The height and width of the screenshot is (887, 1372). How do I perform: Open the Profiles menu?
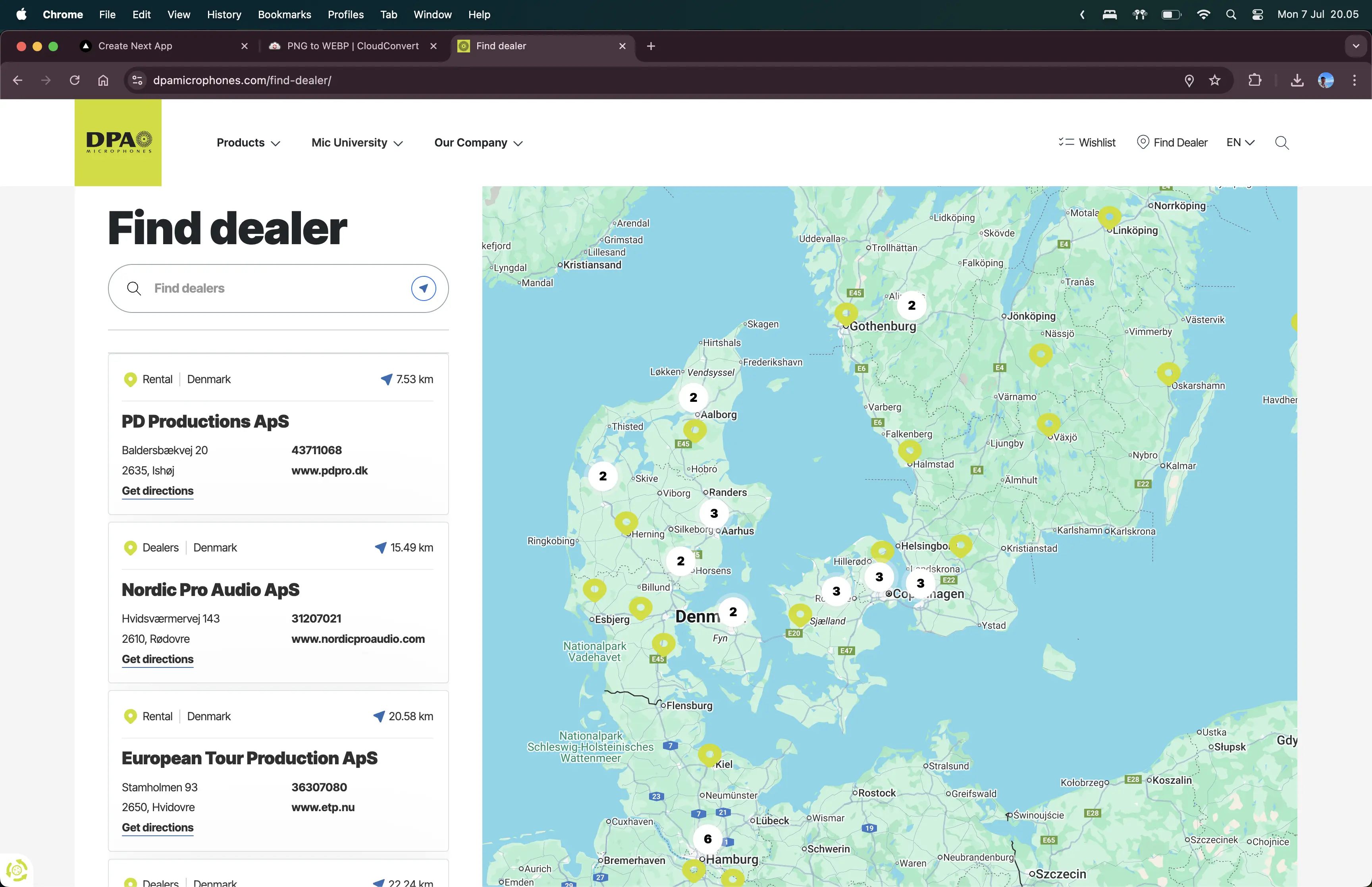pyautogui.click(x=345, y=14)
